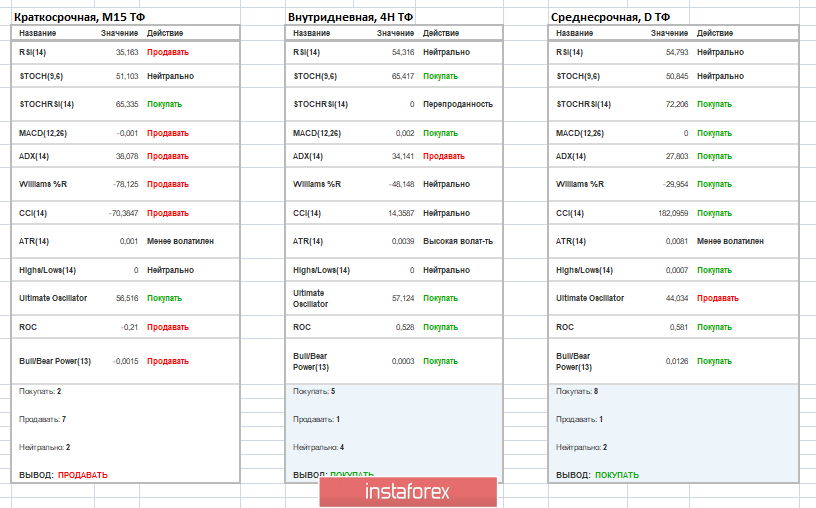Screen dimensions: 816x508
Task: Click RSI(14) value 54,793
Action: tap(677, 52)
